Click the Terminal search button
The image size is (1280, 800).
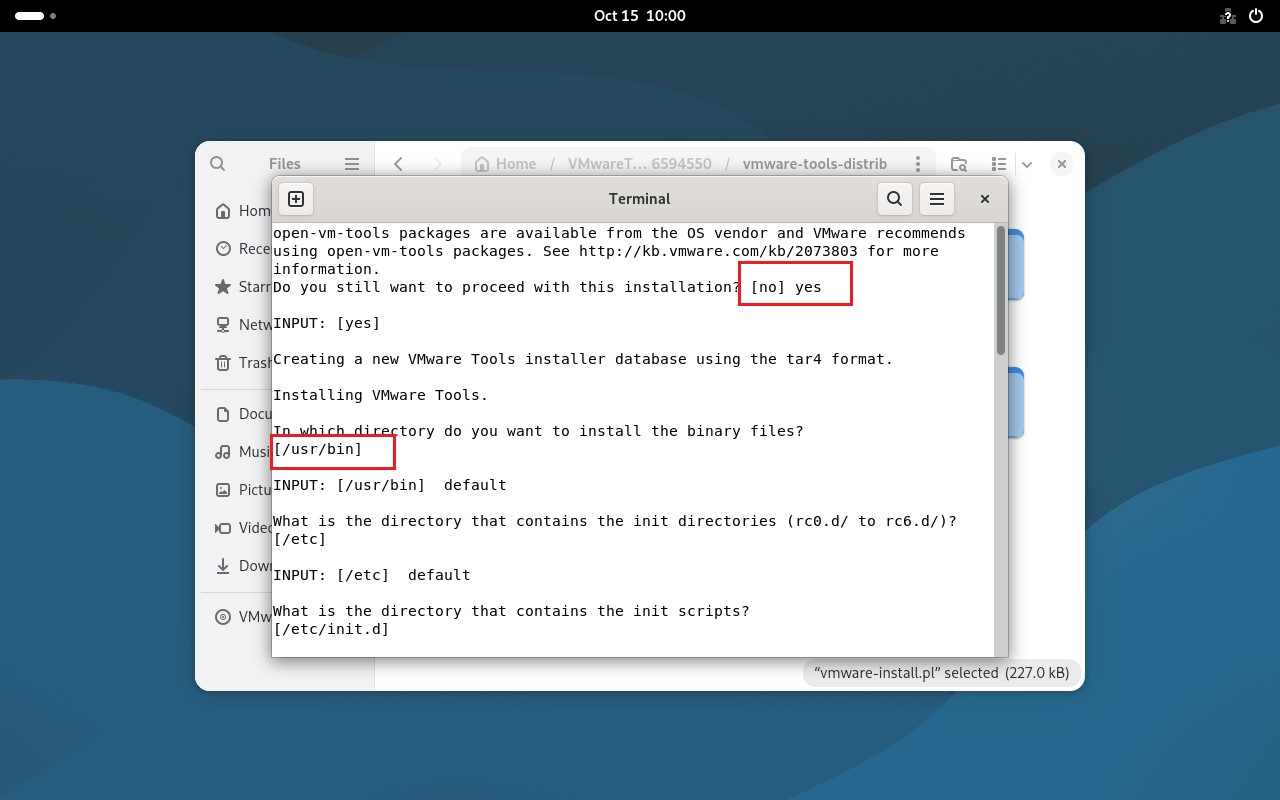(x=895, y=199)
